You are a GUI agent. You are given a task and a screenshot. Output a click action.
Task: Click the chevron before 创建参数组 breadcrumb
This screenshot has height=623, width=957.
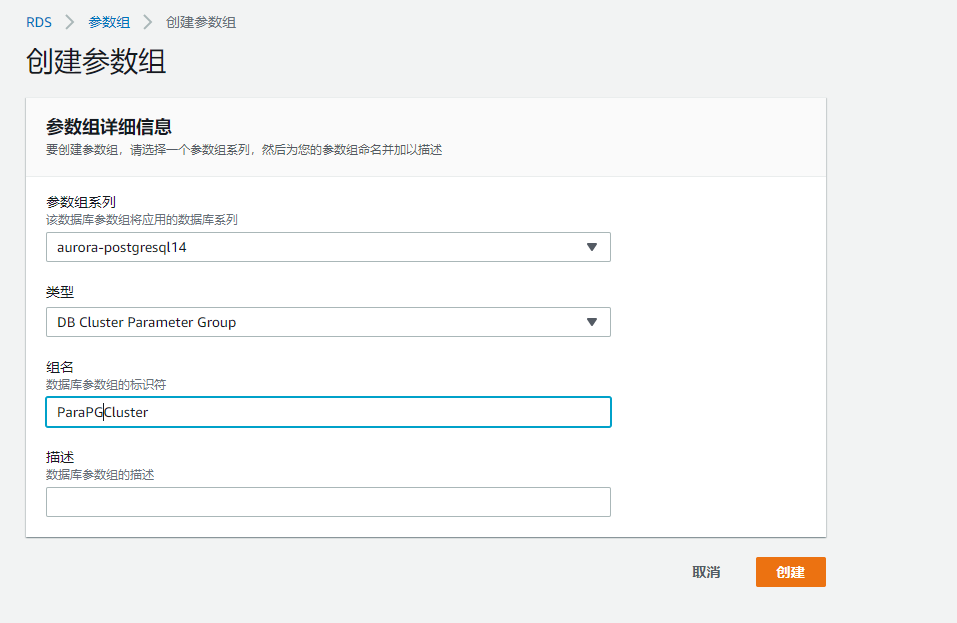click(147, 22)
